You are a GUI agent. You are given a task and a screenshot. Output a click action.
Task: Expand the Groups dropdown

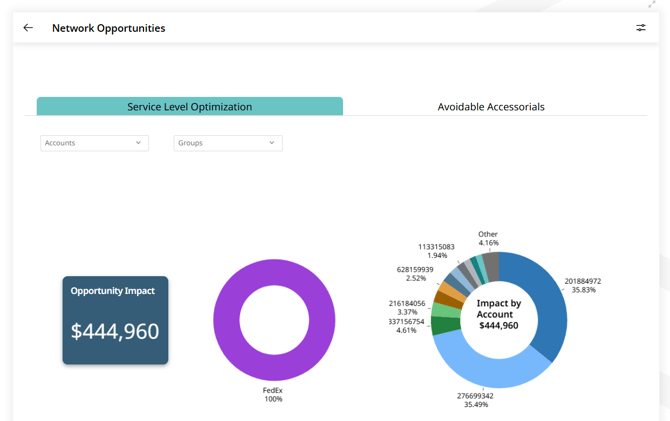(x=228, y=143)
